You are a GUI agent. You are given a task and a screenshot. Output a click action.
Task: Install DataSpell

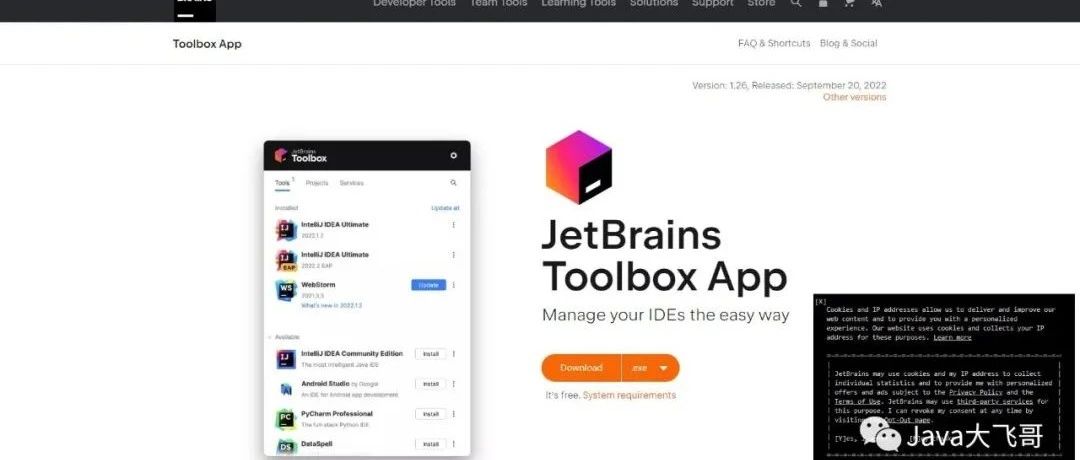point(430,444)
